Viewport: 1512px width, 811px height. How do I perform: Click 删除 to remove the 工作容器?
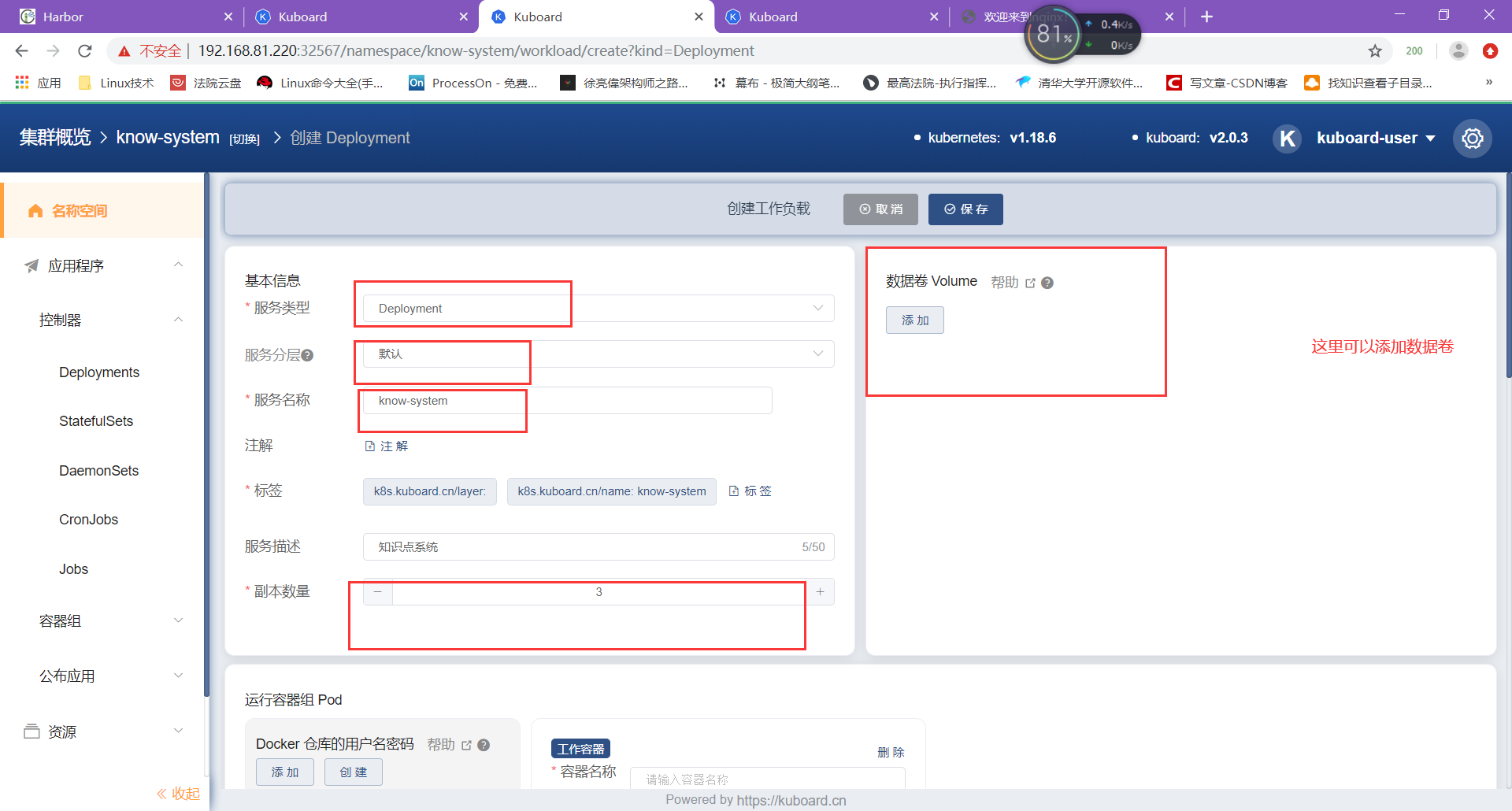(891, 753)
